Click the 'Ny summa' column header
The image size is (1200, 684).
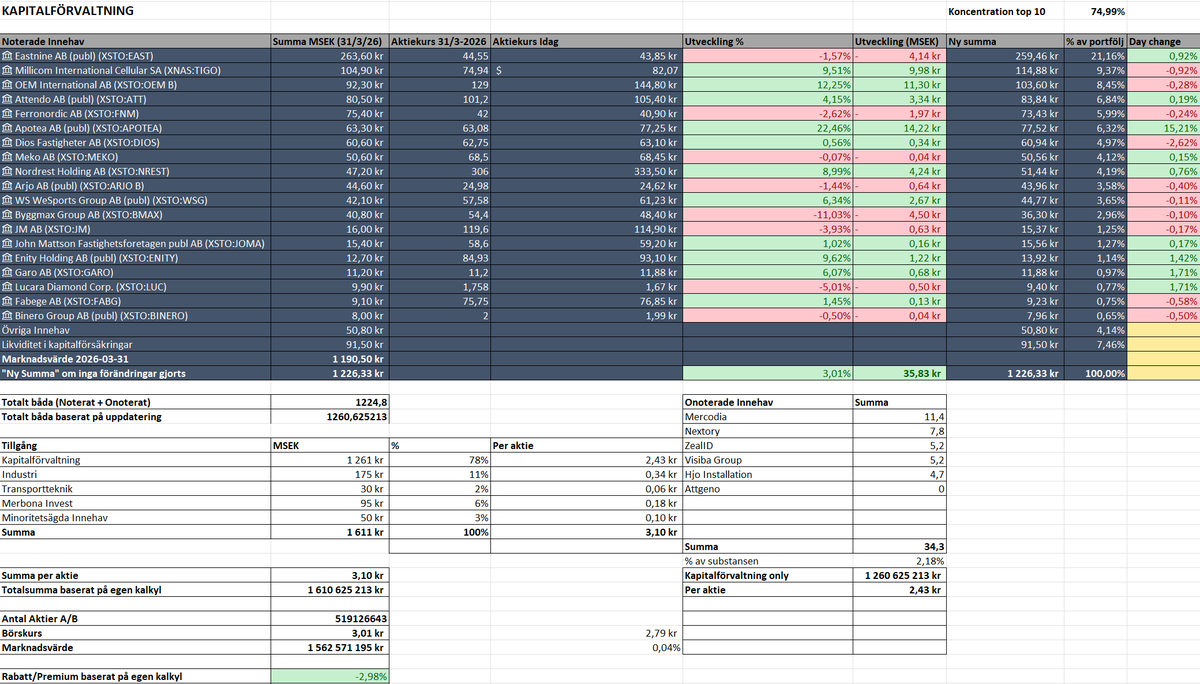click(1005, 42)
